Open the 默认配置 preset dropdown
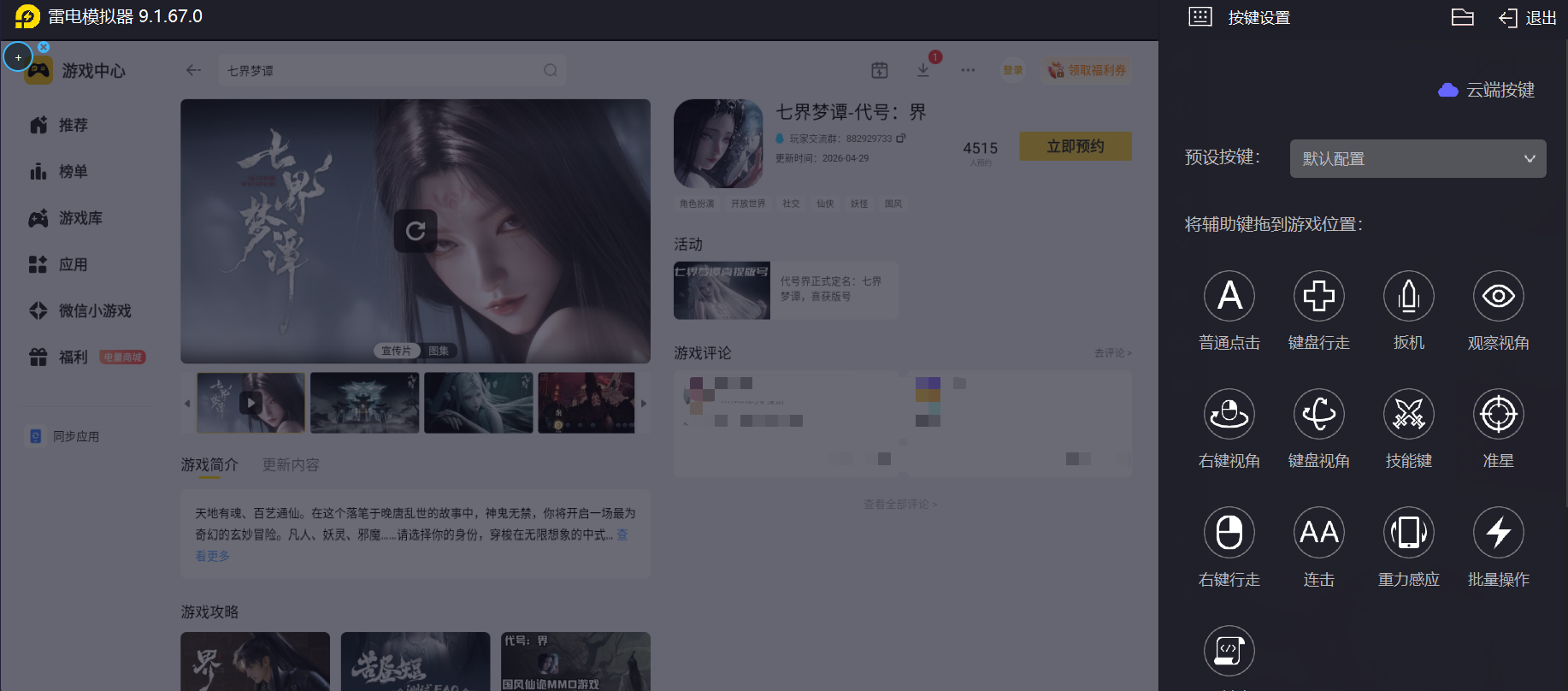The width and height of the screenshot is (1568, 691). [1418, 158]
